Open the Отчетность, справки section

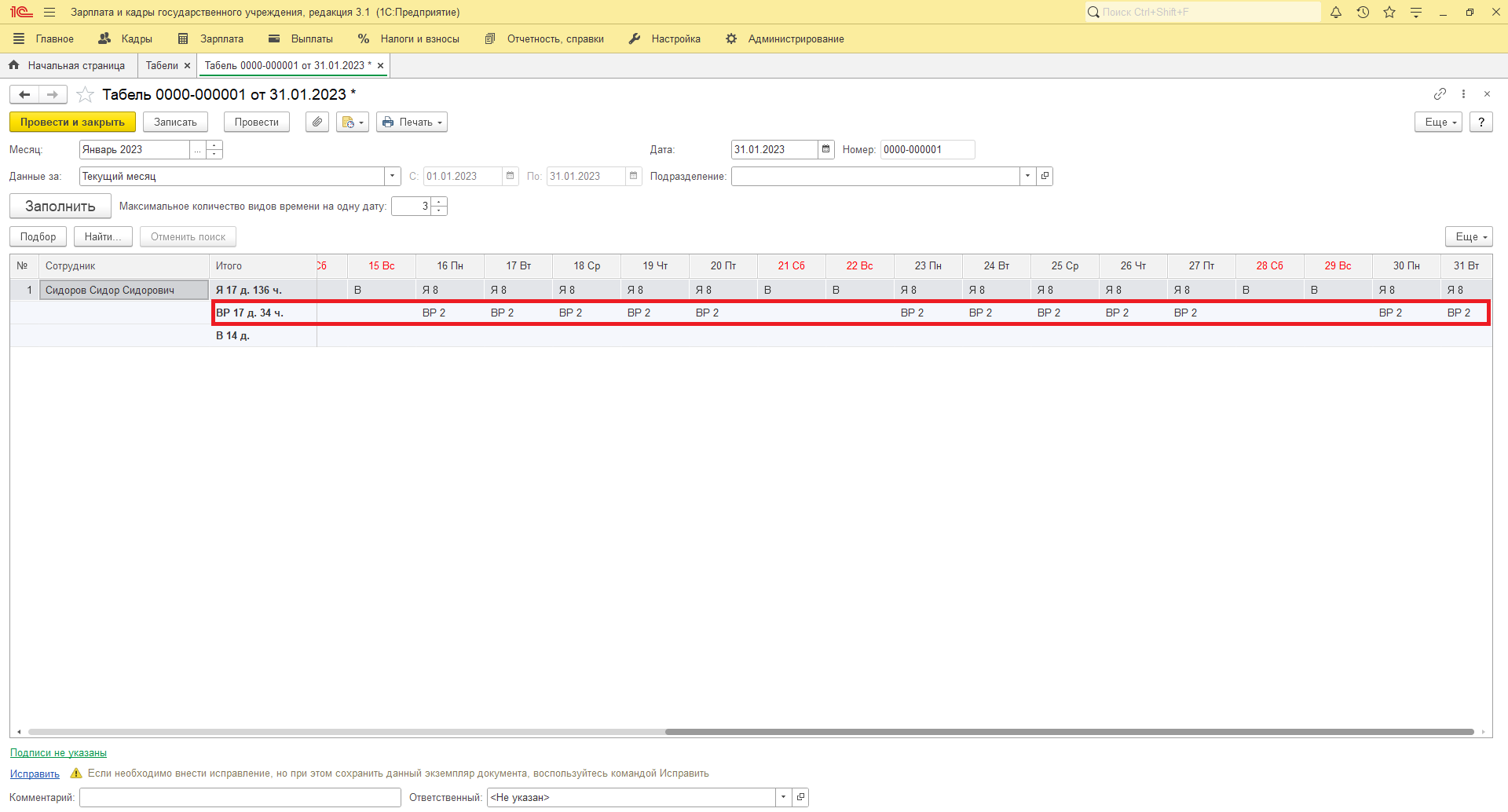[x=544, y=38]
